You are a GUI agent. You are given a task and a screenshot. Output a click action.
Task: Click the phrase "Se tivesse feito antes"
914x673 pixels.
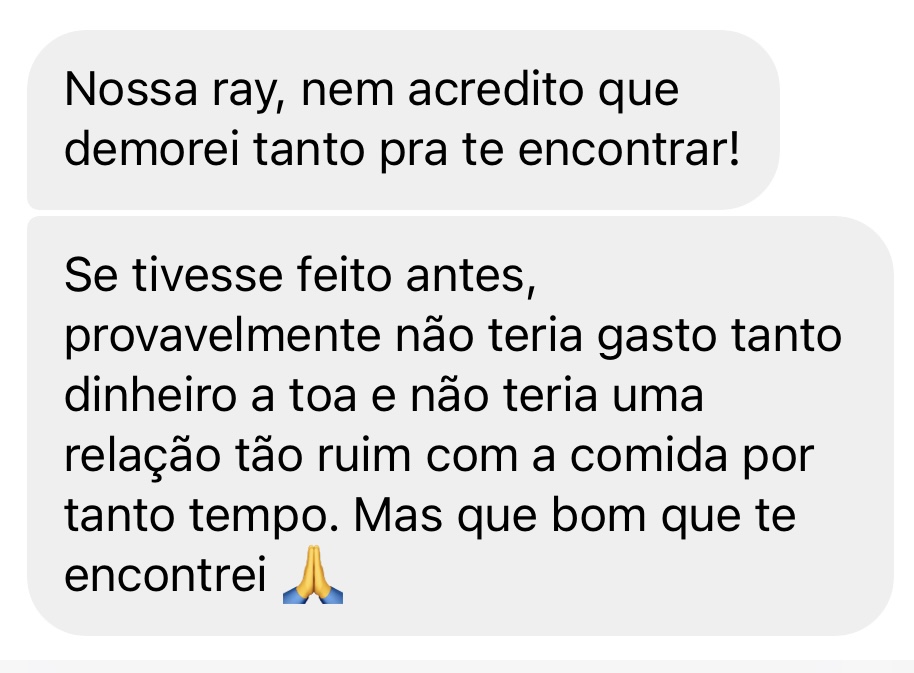point(300,275)
